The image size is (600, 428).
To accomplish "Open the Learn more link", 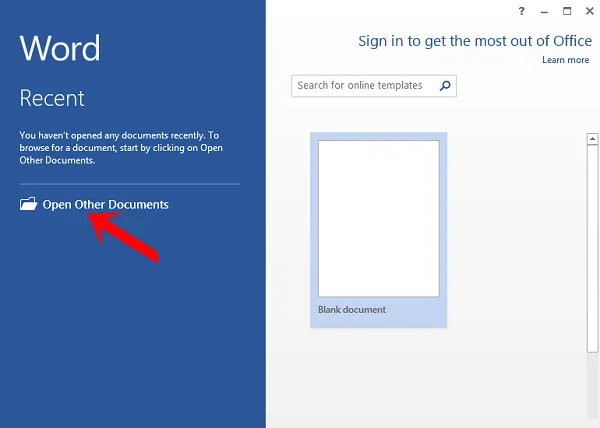I will tap(565, 60).
